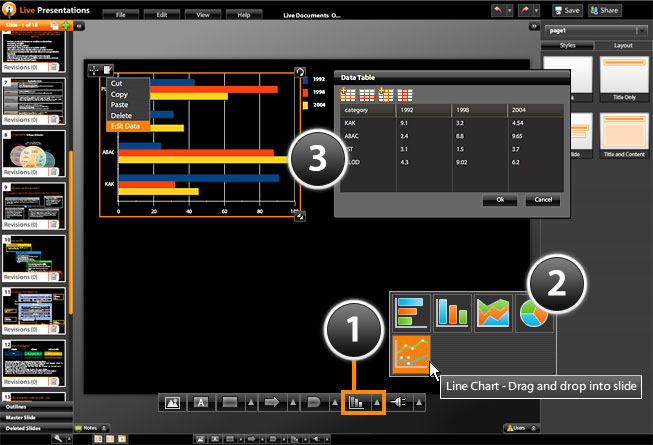
Task: Choose Copy from context menu
Action: [x=128, y=94]
